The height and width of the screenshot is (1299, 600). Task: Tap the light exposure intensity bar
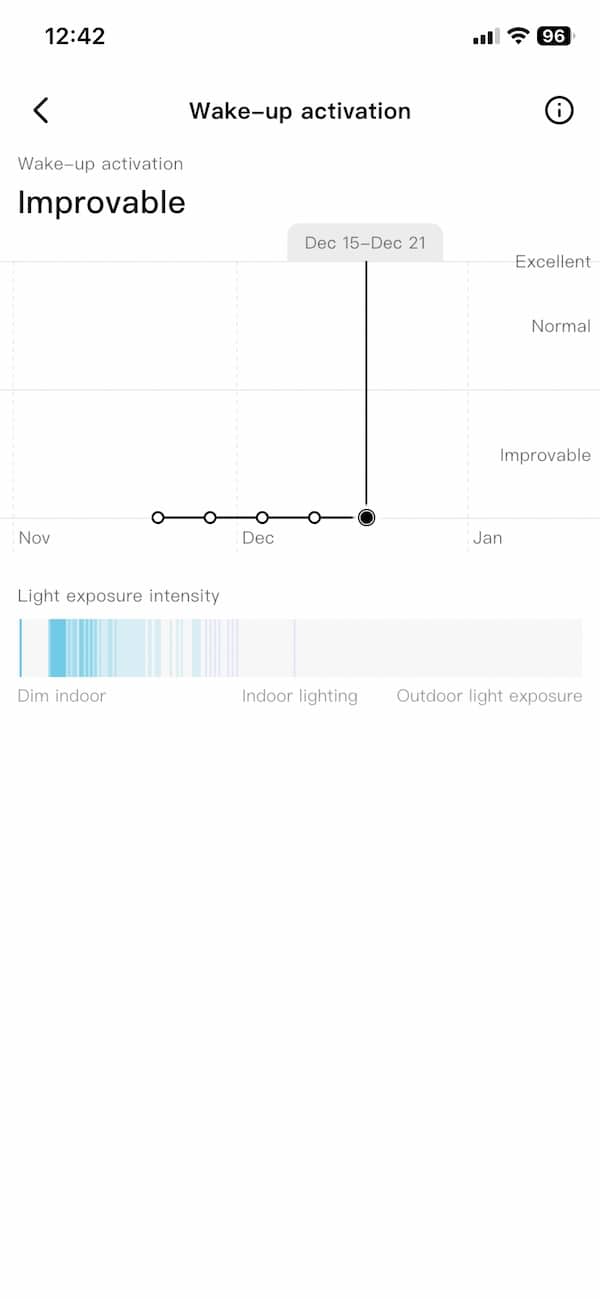pyautogui.click(x=300, y=648)
